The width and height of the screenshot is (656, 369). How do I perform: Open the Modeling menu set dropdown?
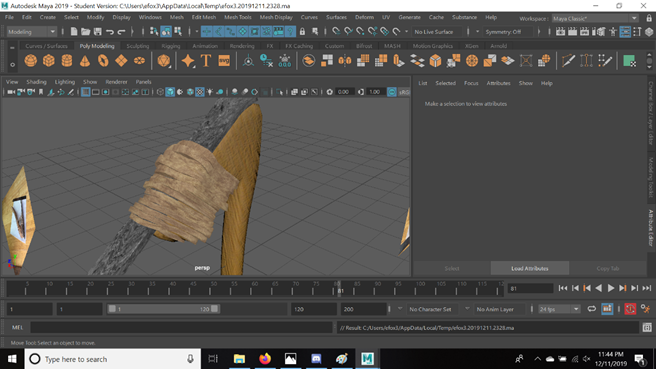31,32
